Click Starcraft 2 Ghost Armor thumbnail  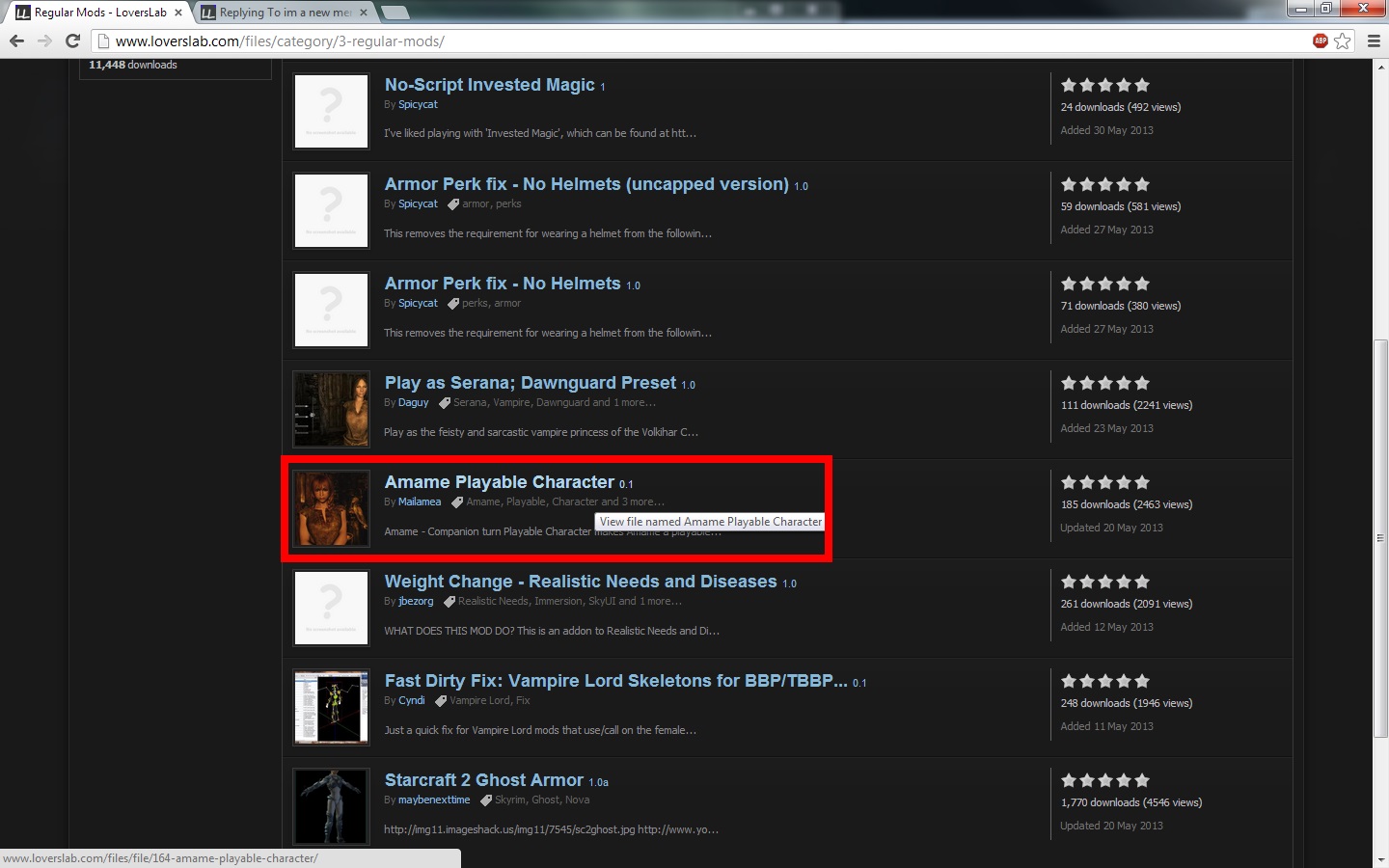point(331,807)
